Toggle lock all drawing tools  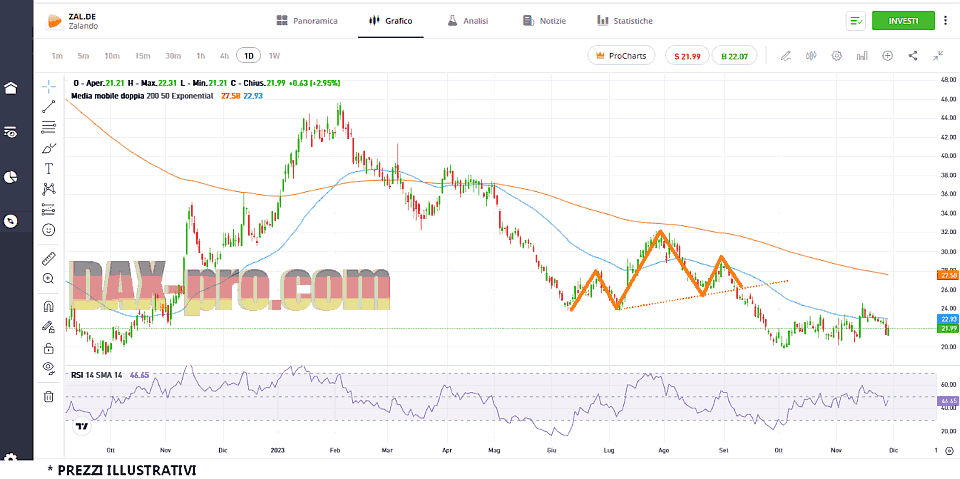pyautogui.click(x=49, y=348)
